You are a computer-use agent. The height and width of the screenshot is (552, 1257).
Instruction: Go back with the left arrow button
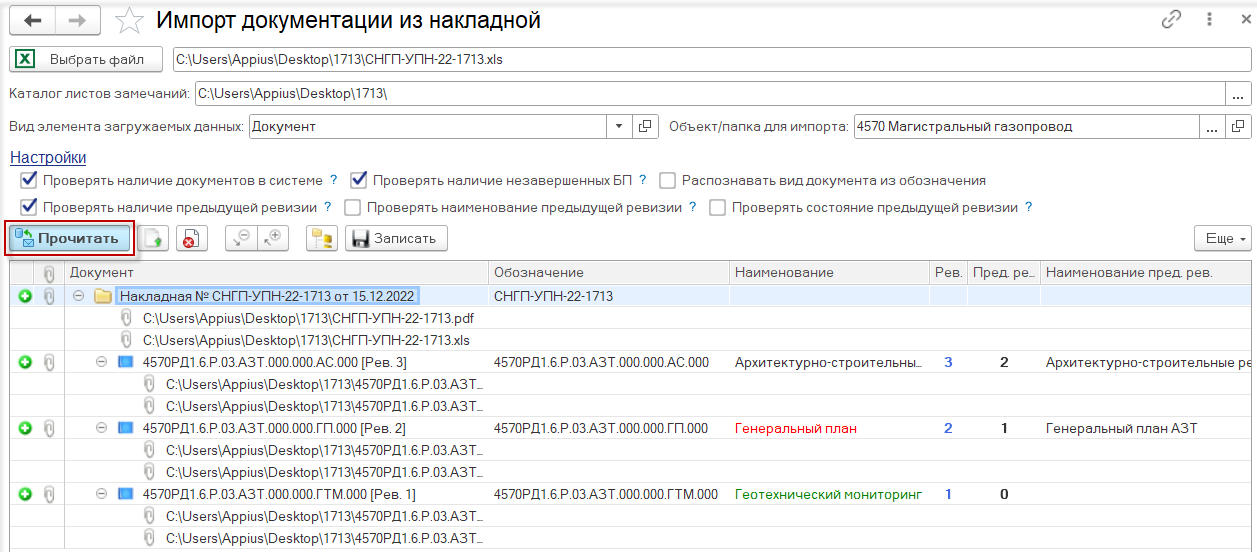pyautogui.click(x=33, y=21)
